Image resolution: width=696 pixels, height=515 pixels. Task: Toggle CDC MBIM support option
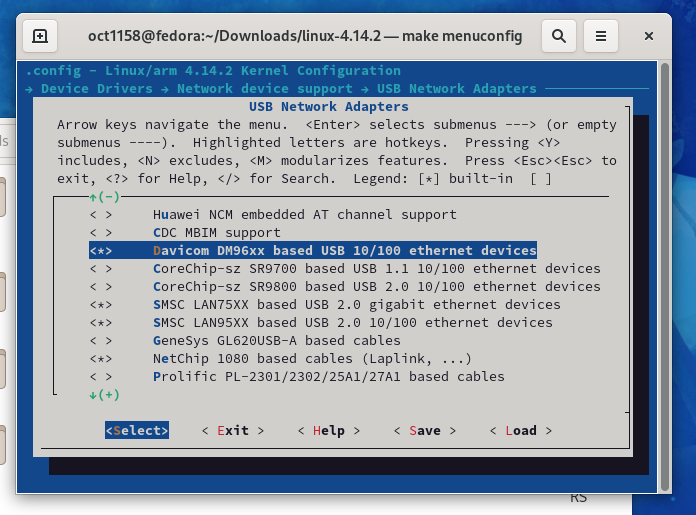click(101, 233)
